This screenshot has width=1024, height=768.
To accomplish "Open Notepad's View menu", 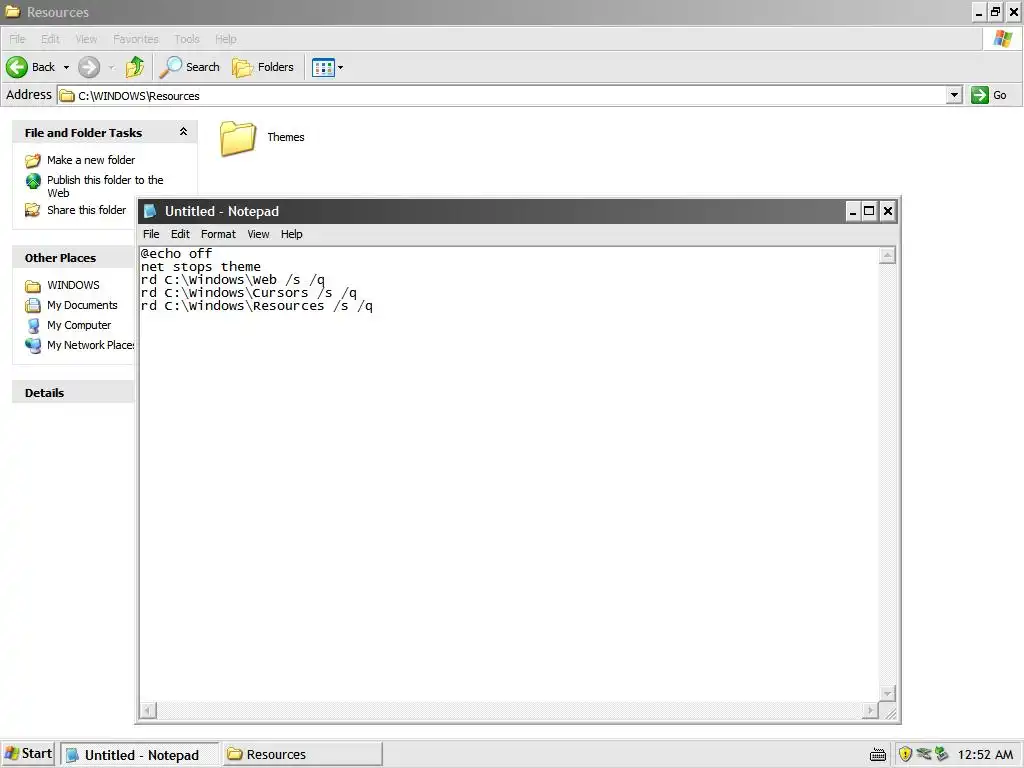I will 258,234.
